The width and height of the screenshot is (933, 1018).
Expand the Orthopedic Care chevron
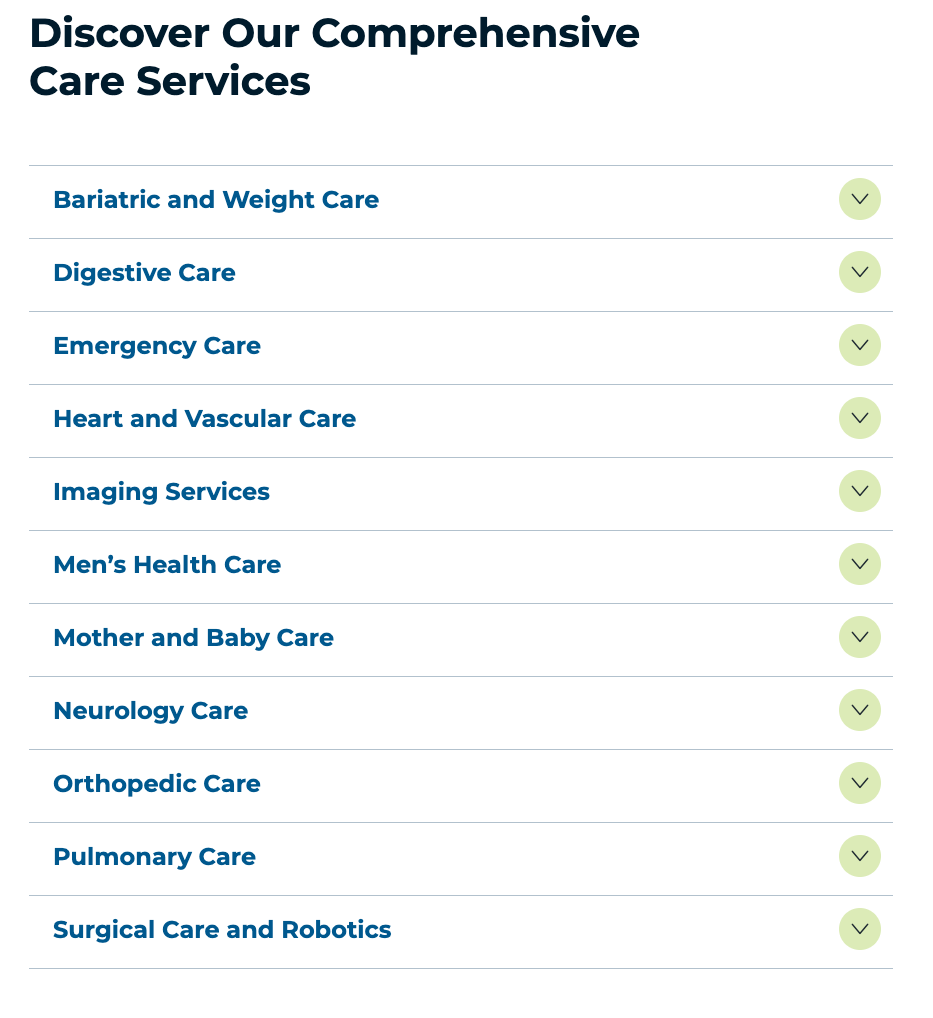tap(859, 783)
